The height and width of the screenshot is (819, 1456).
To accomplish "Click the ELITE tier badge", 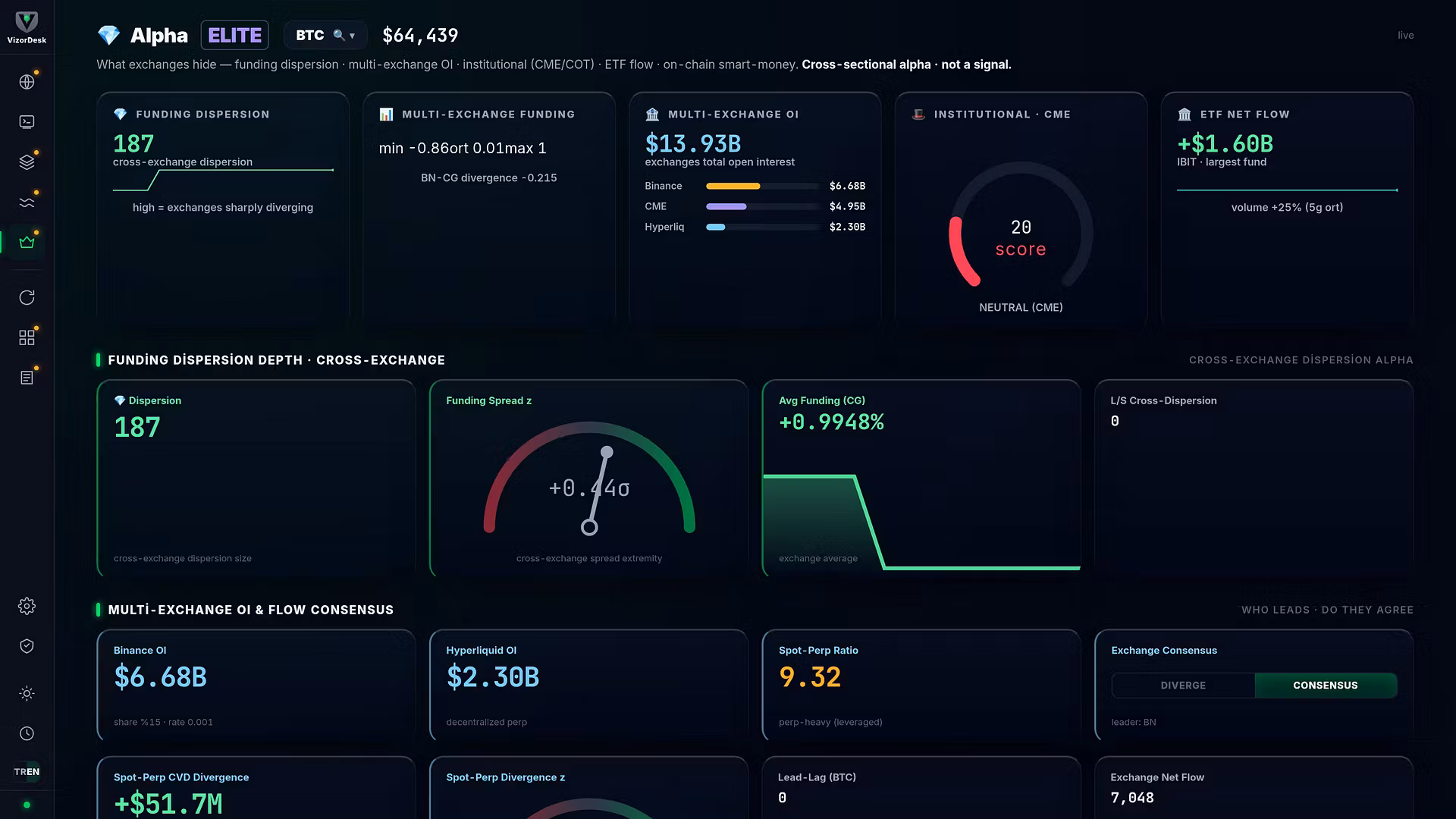I will click(x=234, y=35).
